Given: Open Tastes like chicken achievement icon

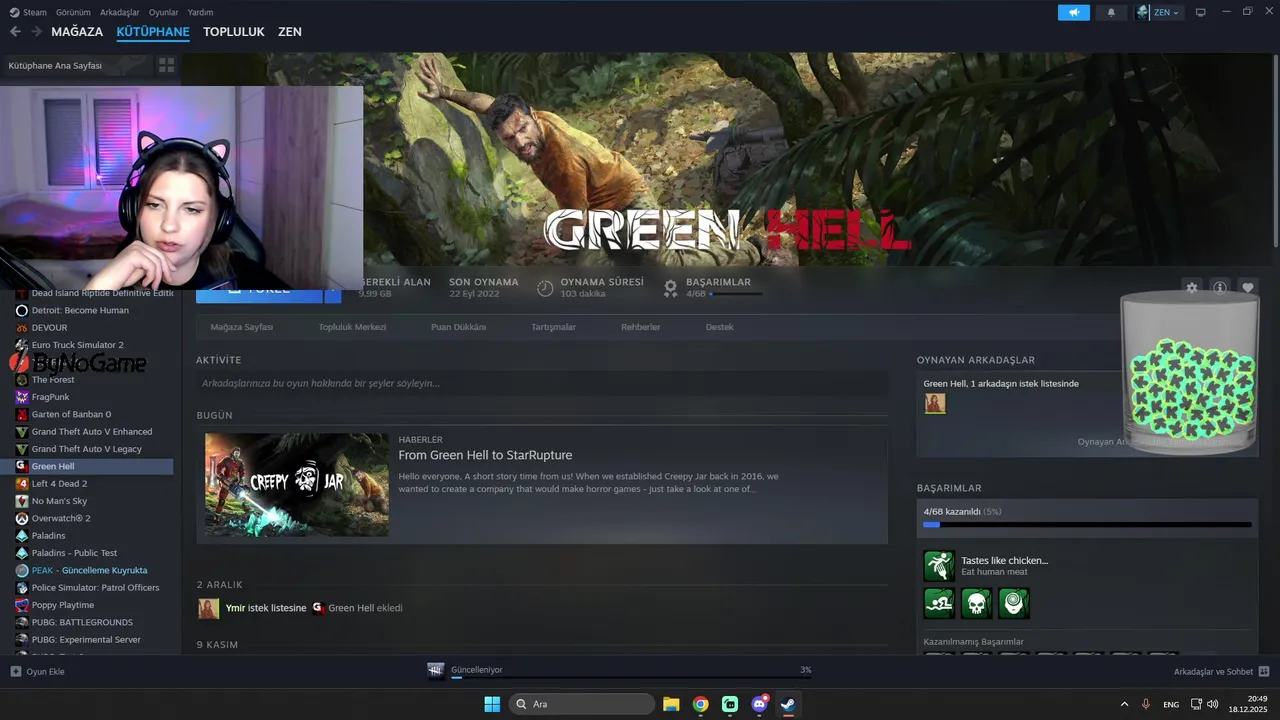Looking at the screenshot, I should [x=939, y=566].
